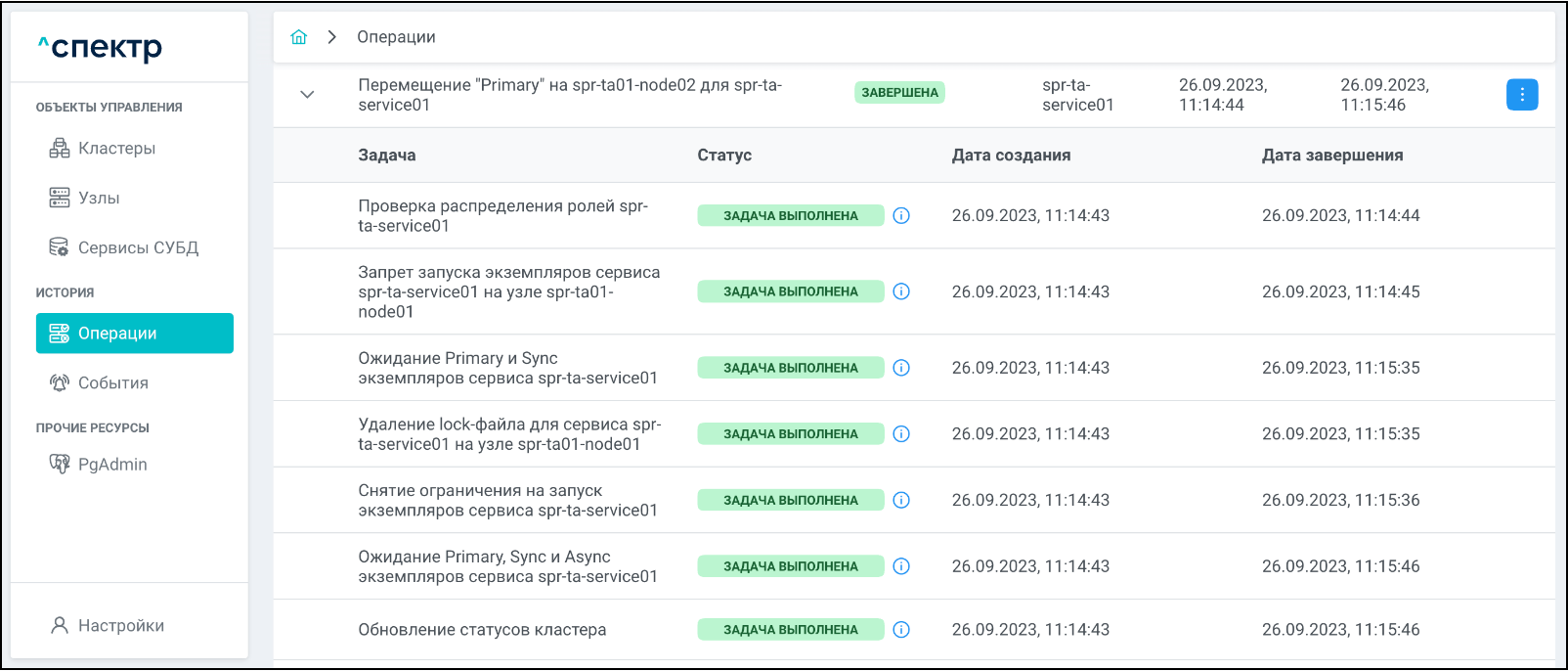Show info for Проверка распределения ролей task

(901, 216)
